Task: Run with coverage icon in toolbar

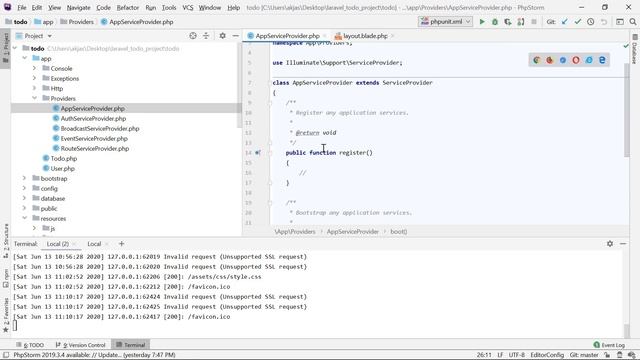Action: click(x=508, y=22)
